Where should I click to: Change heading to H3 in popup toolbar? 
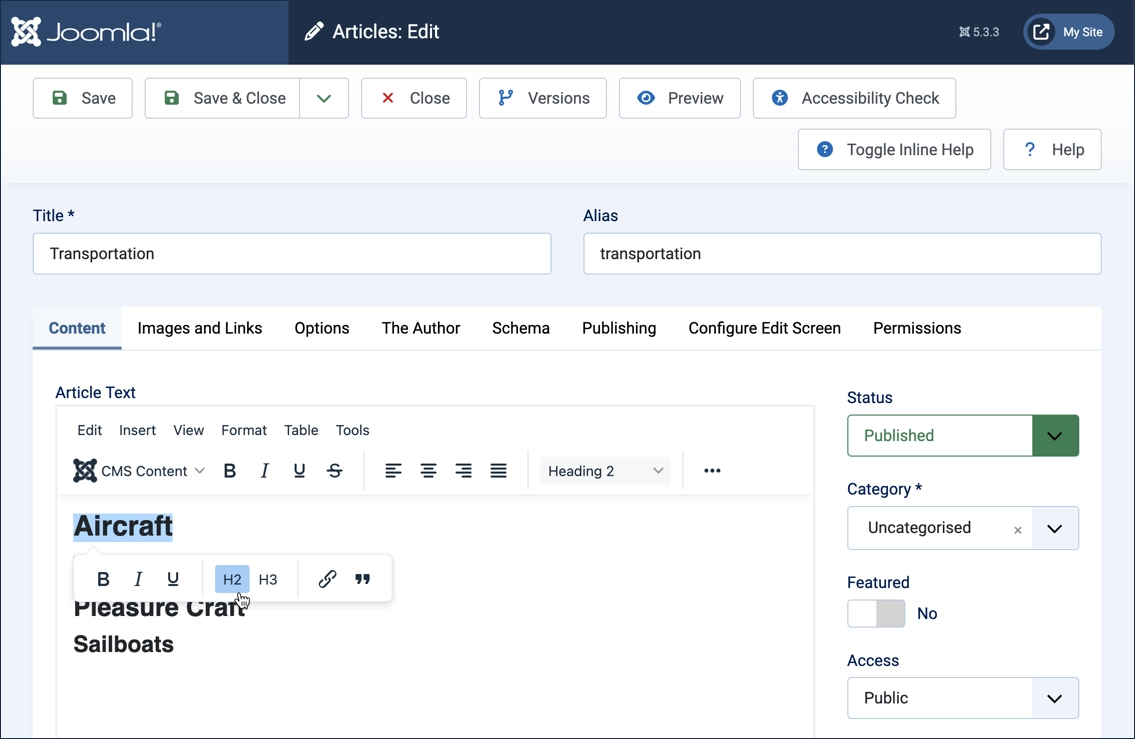click(267, 578)
